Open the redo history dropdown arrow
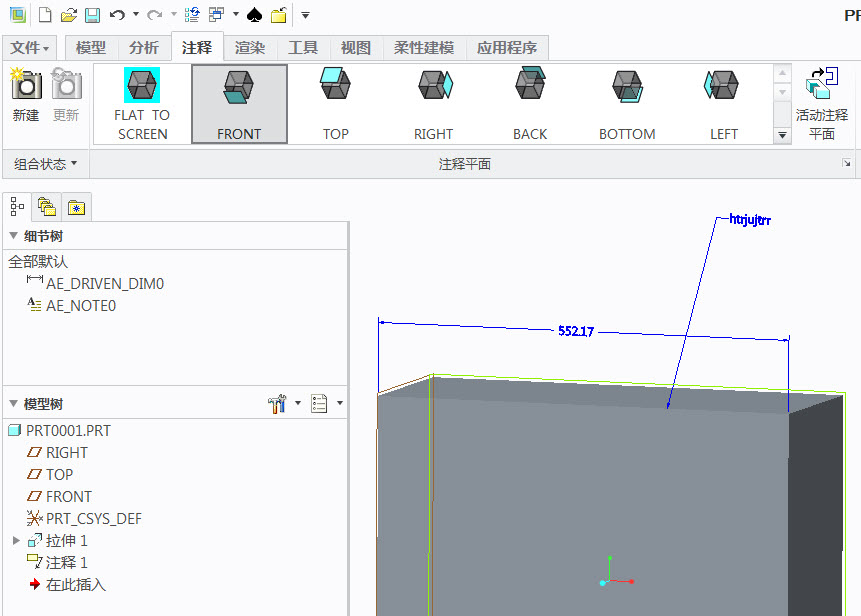The width and height of the screenshot is (861, 616). pos(174,14)
